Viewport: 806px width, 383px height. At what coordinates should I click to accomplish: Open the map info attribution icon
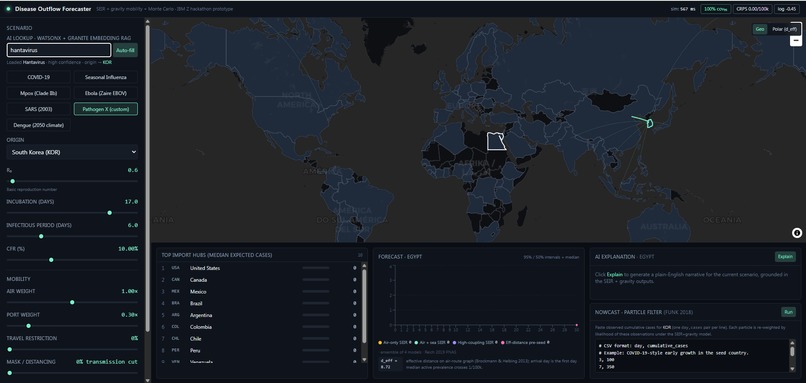point(796,233)
